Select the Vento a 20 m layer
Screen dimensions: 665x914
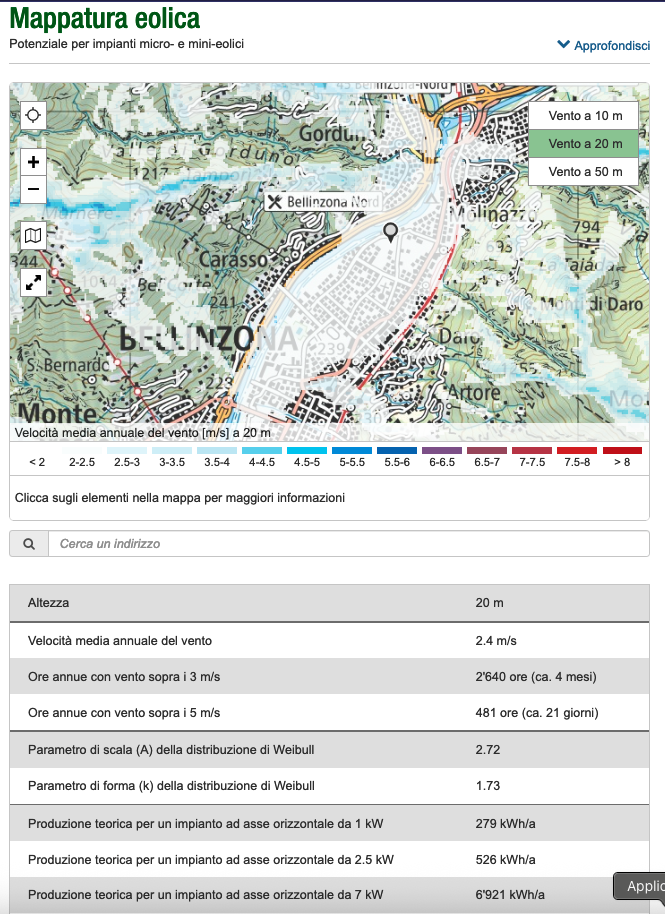coord(583,143)
